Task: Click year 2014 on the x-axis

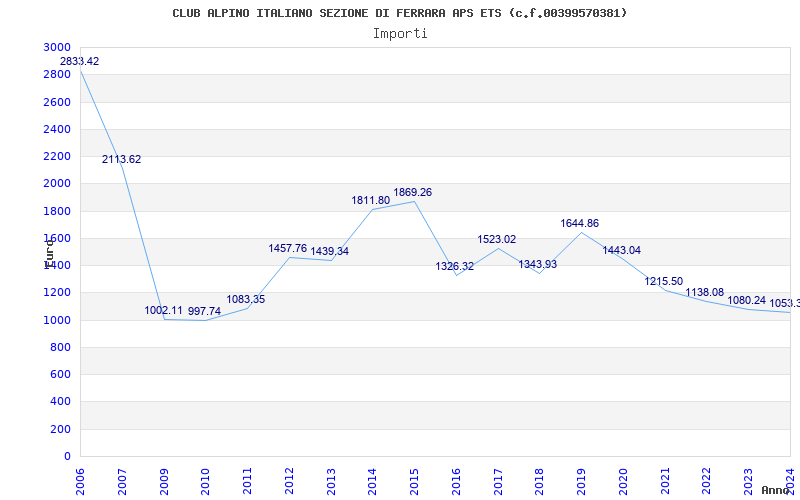Action: click(372, 482)
